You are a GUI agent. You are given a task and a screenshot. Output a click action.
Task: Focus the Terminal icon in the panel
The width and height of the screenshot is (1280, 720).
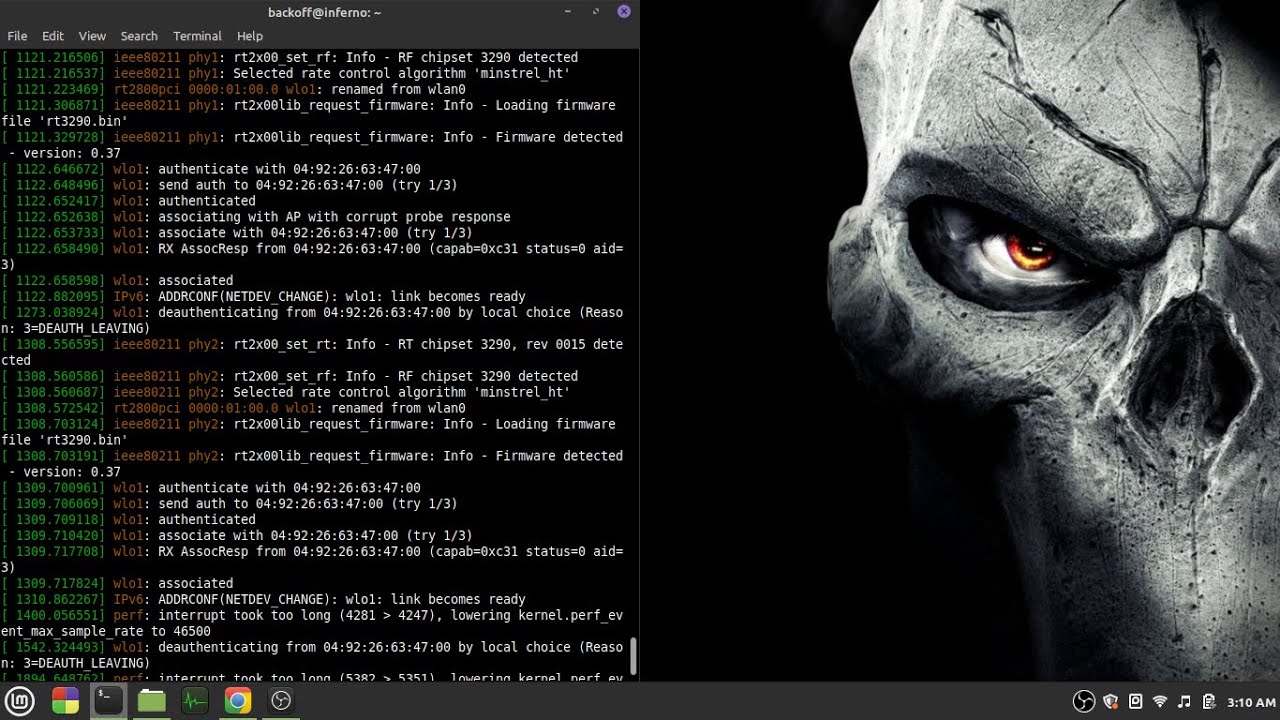click(108, 701)
